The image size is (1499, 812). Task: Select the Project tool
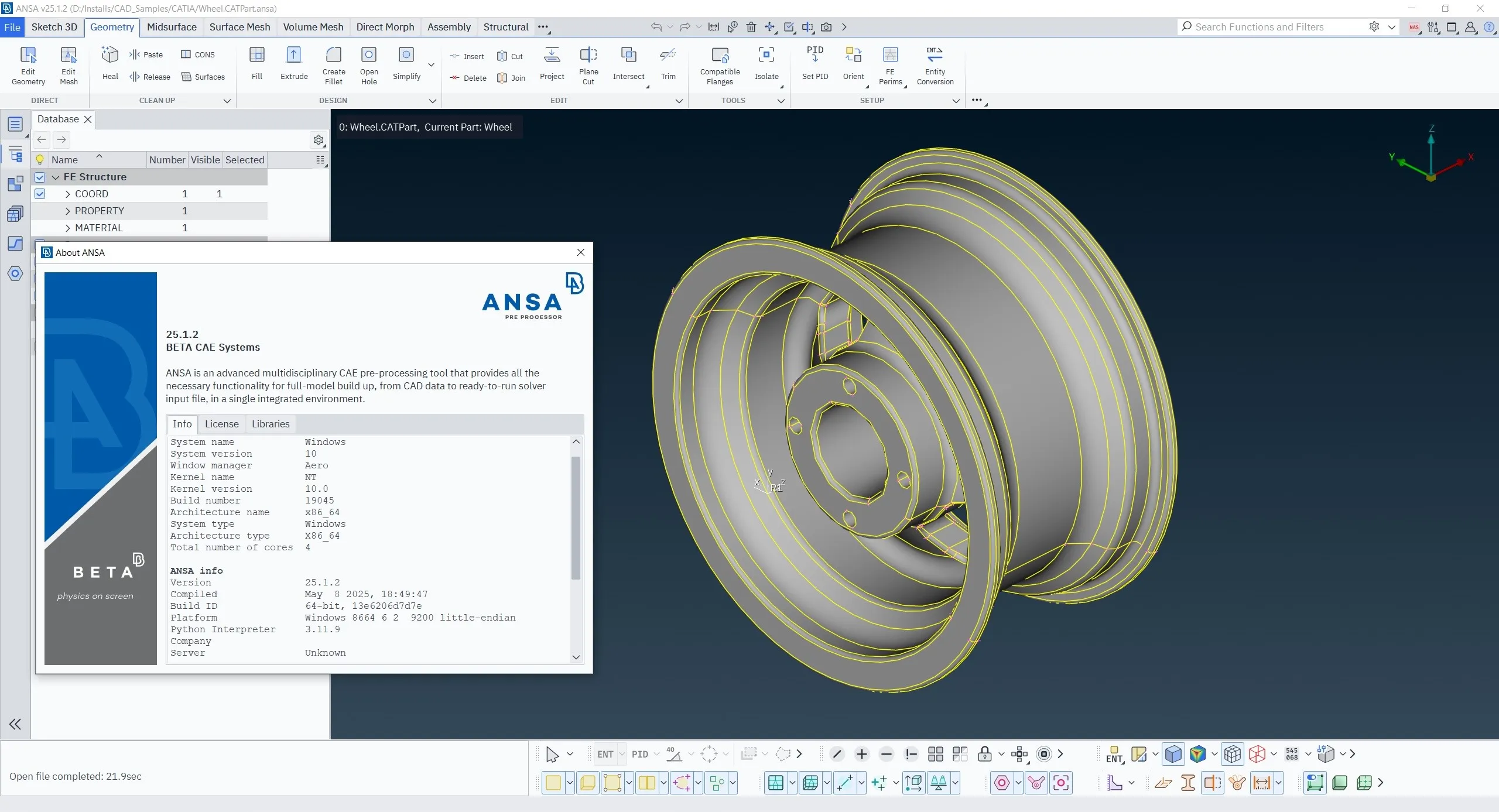click(552, 63)
